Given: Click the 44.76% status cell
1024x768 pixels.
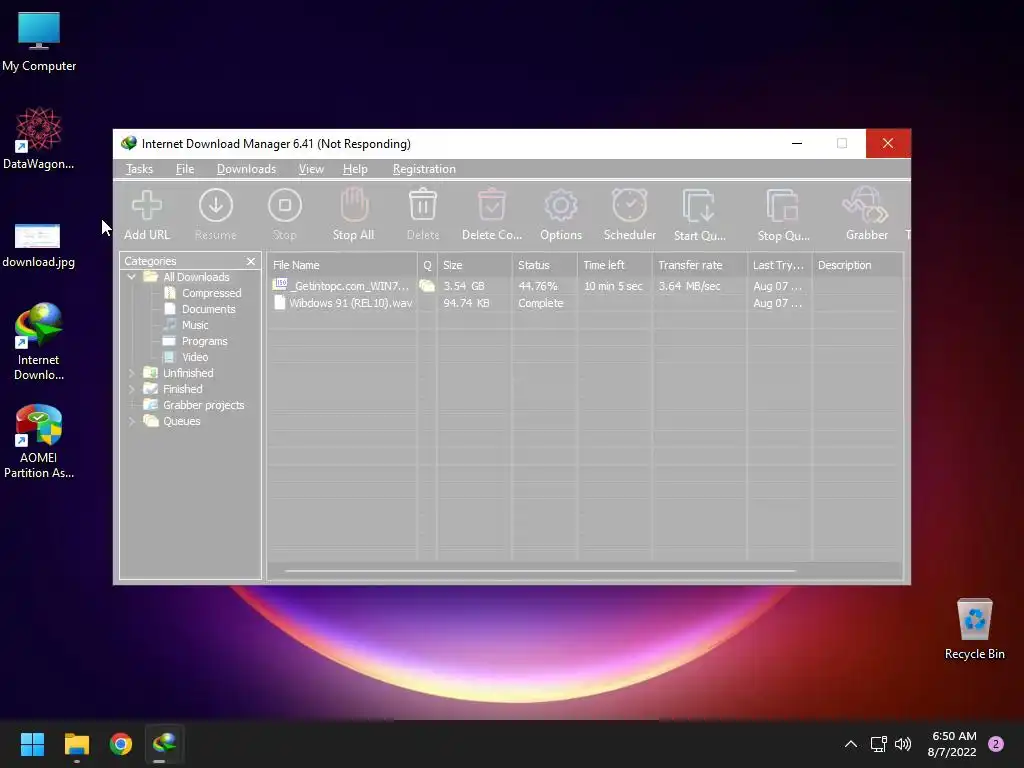Looking at the screenshot, I should point(537,286).
